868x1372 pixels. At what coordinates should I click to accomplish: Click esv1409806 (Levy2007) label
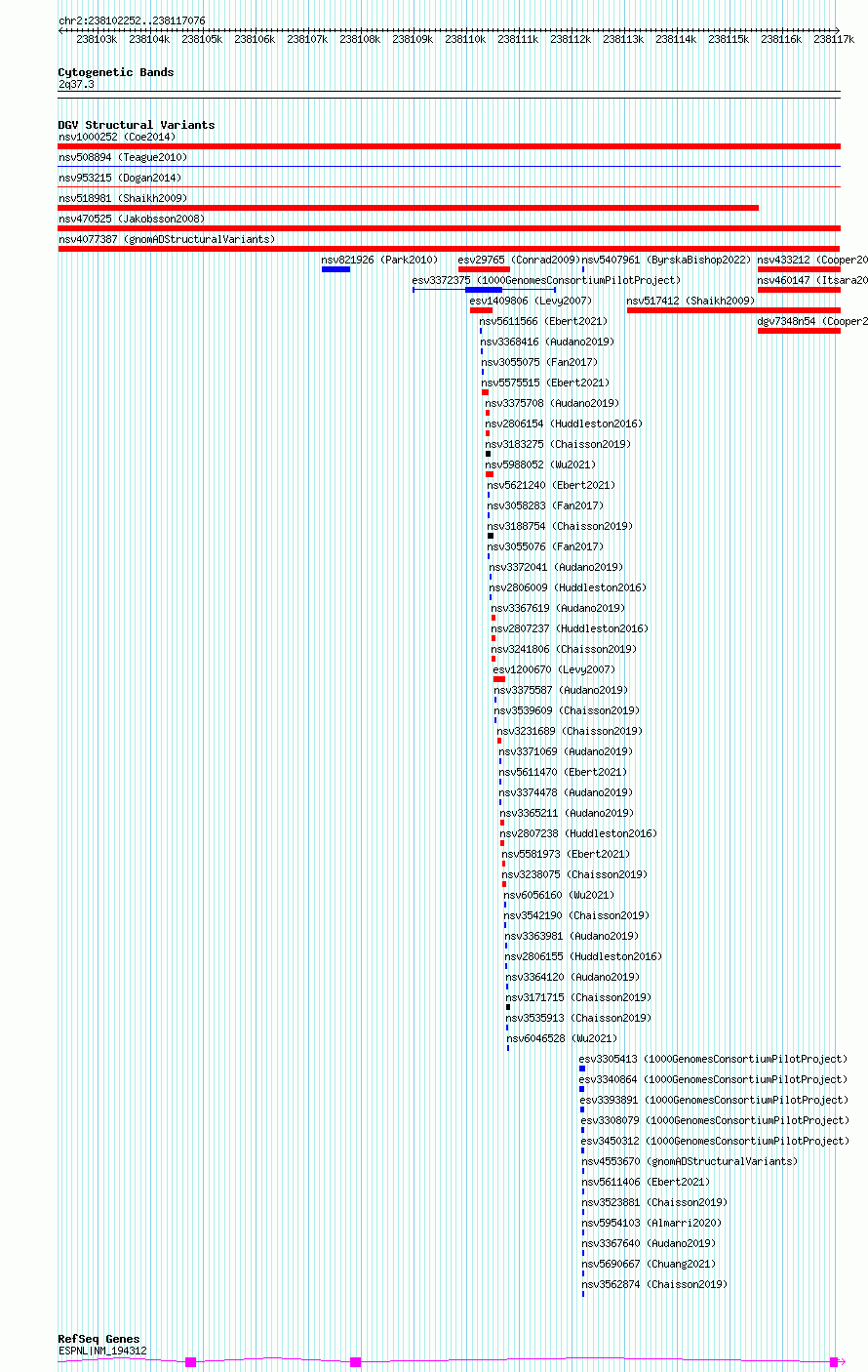(x=531, y=301)
